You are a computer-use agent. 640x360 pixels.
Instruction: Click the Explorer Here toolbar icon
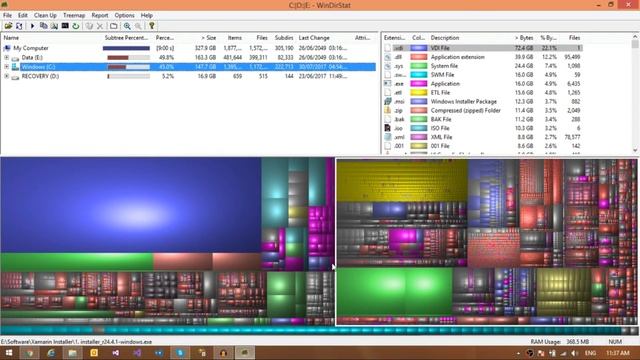point(54,26)
